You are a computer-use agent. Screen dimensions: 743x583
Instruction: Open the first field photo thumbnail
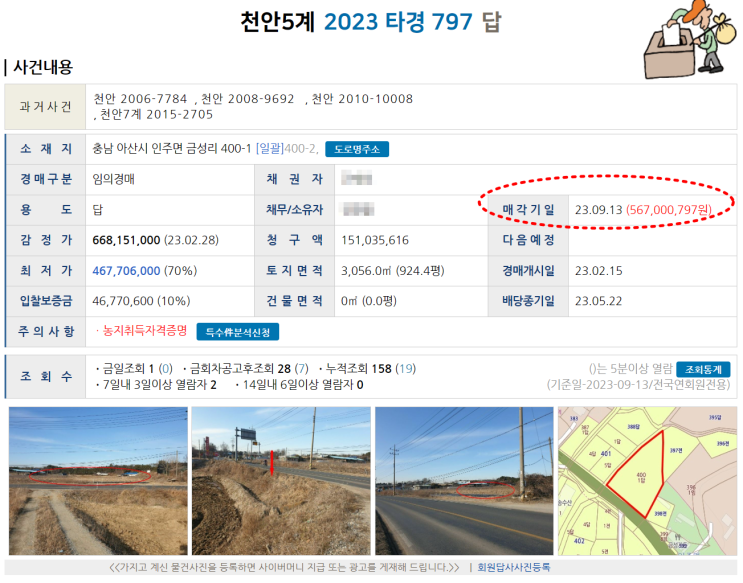pyautogui.click(x=98, y=481)
